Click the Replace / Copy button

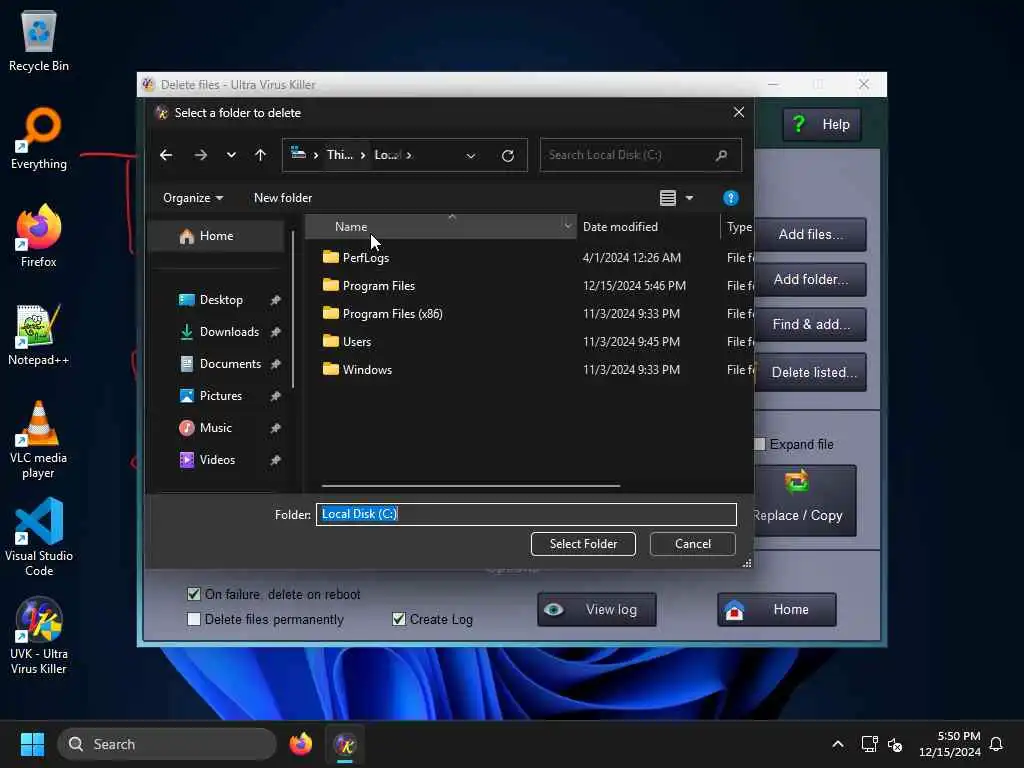805,501
